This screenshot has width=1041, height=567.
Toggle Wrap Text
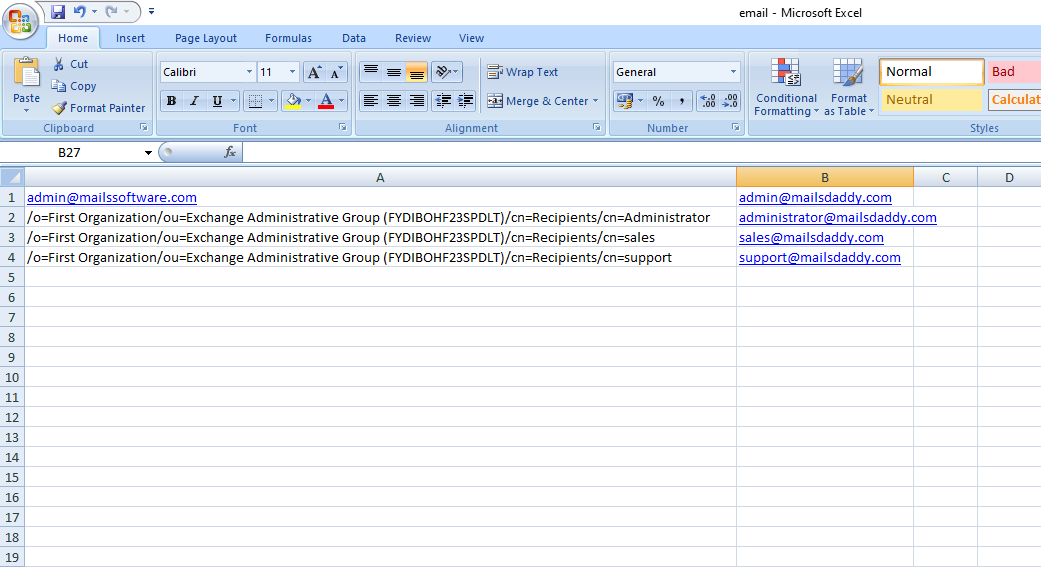point(522,72)
